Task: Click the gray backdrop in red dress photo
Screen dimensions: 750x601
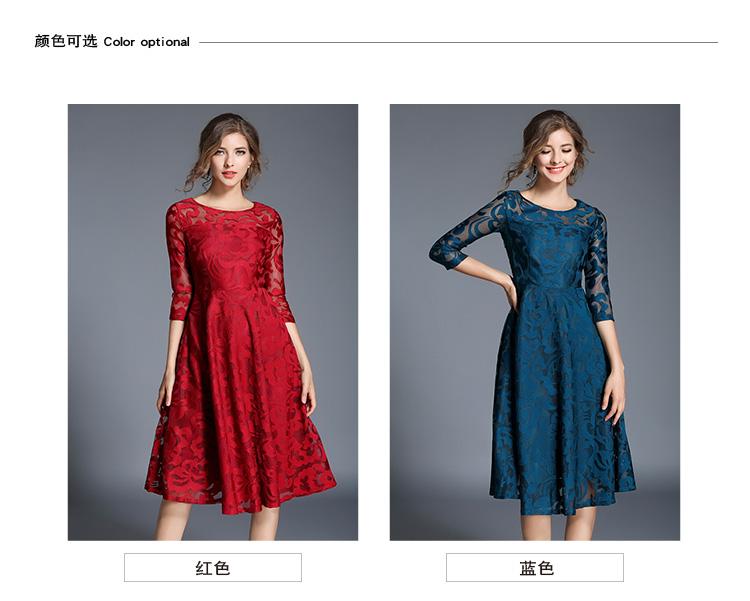Action: coord(115,215)
